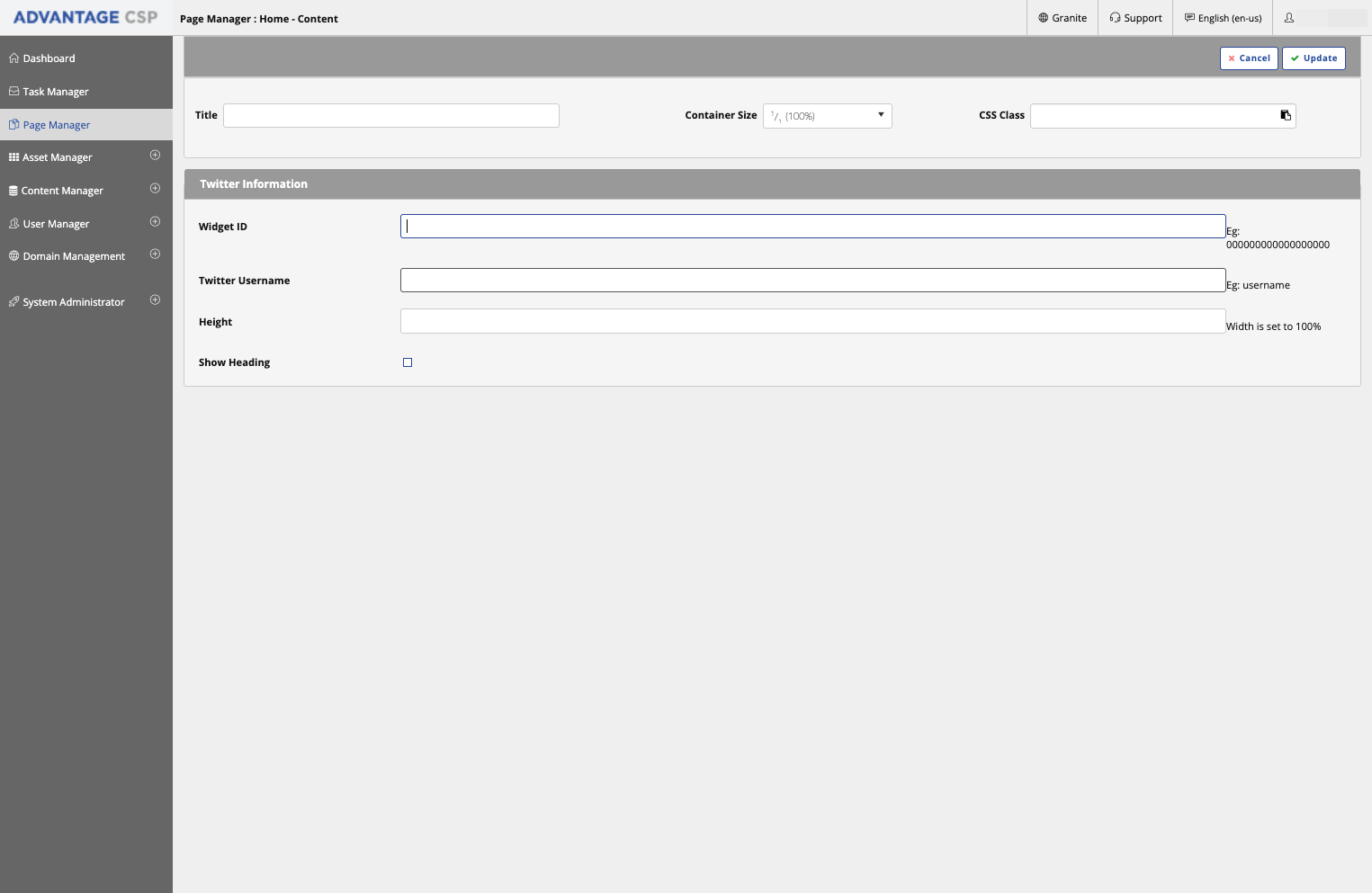Click the User Manager people icon
The width and height of the screenshot is (1372, 893).
(x=13, y=224)
